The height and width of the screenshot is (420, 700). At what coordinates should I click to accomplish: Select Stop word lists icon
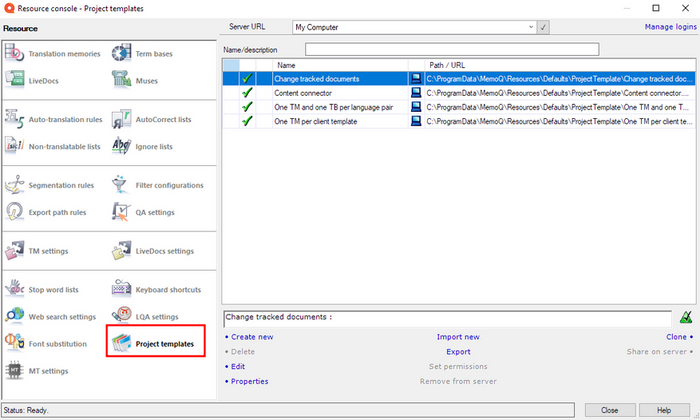tap(14, 288)
